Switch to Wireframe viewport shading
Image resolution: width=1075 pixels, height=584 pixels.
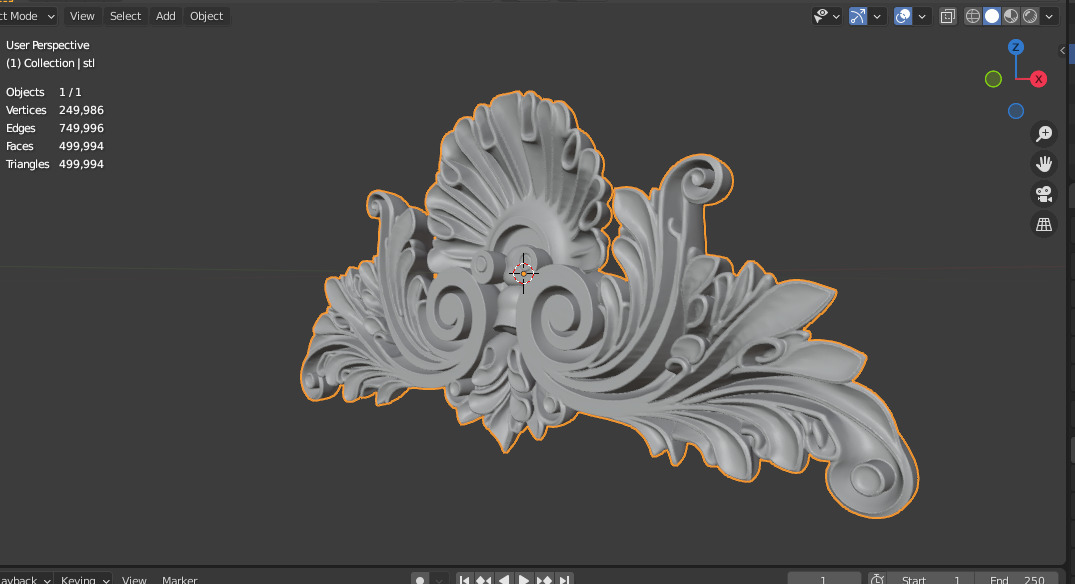pyautogui.click(x=972, y=16)
